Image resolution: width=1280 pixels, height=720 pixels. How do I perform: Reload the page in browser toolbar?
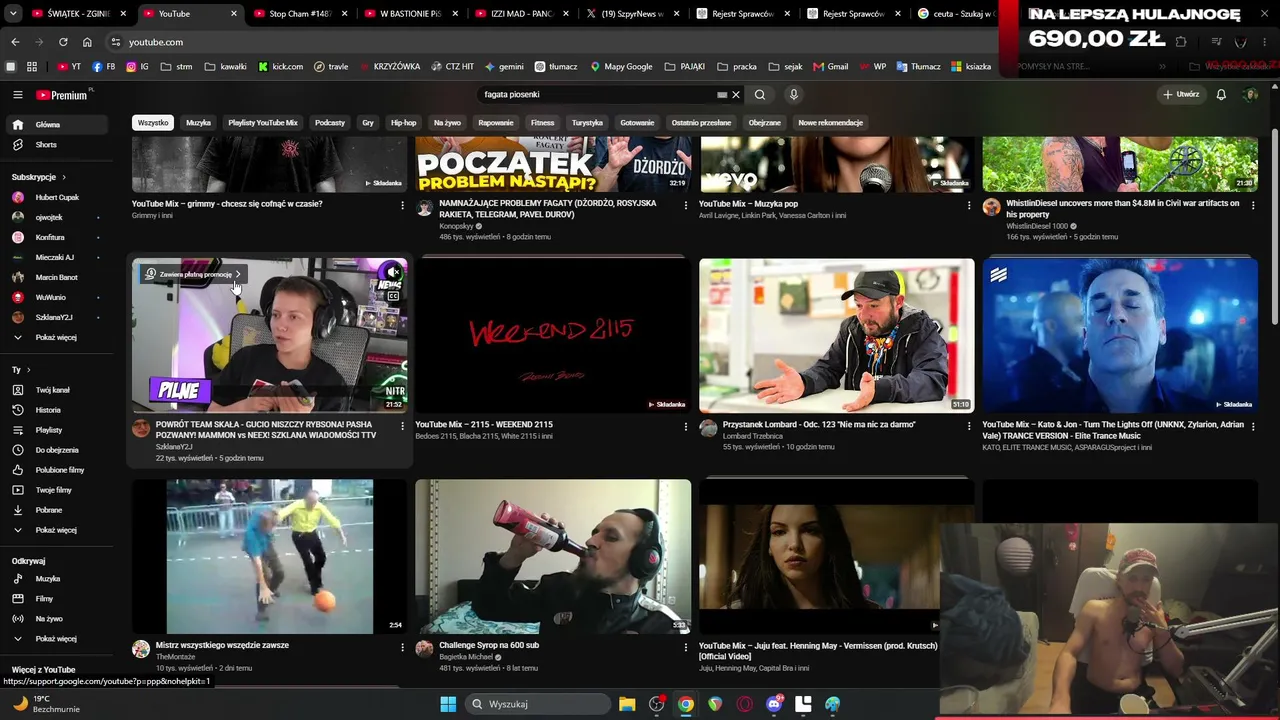coord(63,42)
